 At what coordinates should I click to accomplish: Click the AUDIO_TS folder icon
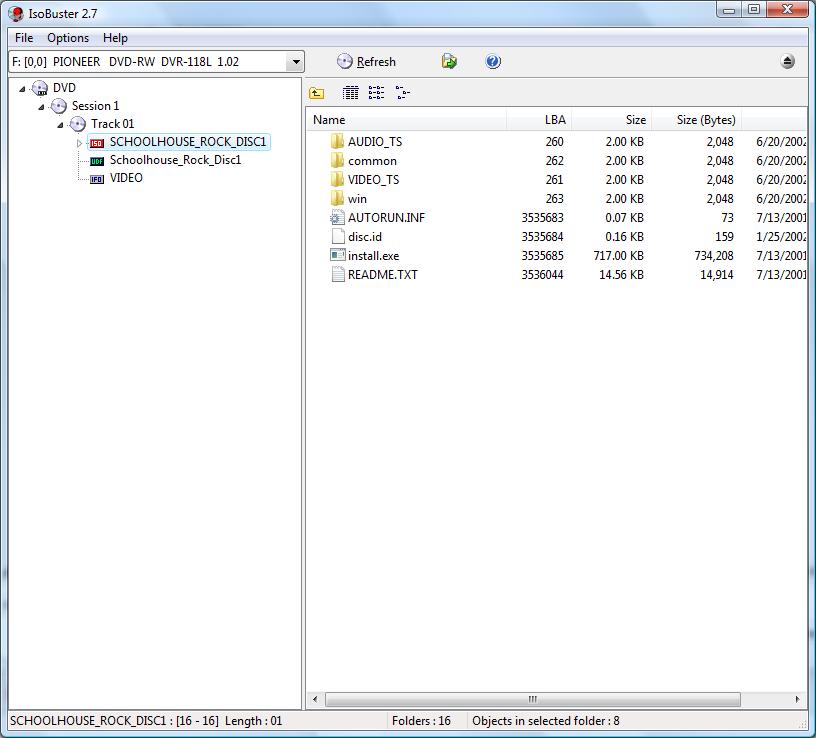[337, 141]
